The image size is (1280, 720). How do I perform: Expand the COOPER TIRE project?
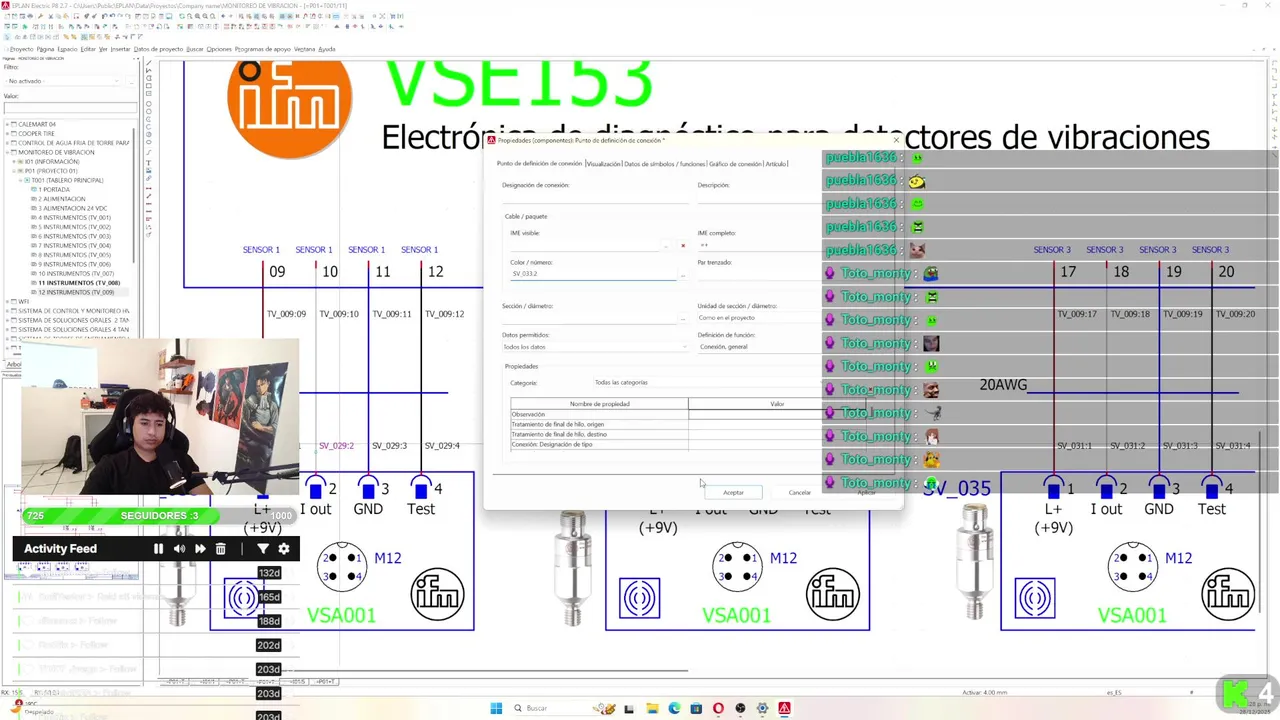pyautogui.click(x=7, y=134)
